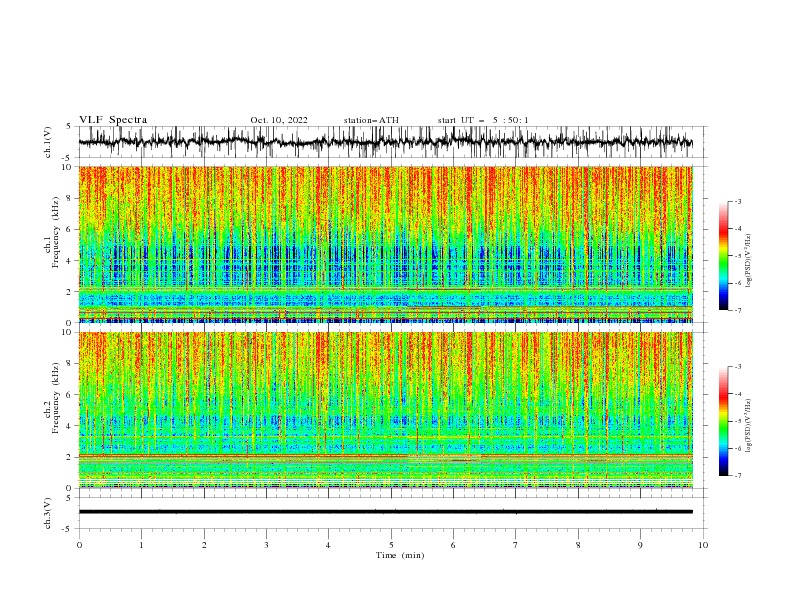Click the ch.3 flat voltage trace
This screenshot has height=612, width=792.
click(x=385, y=512)
